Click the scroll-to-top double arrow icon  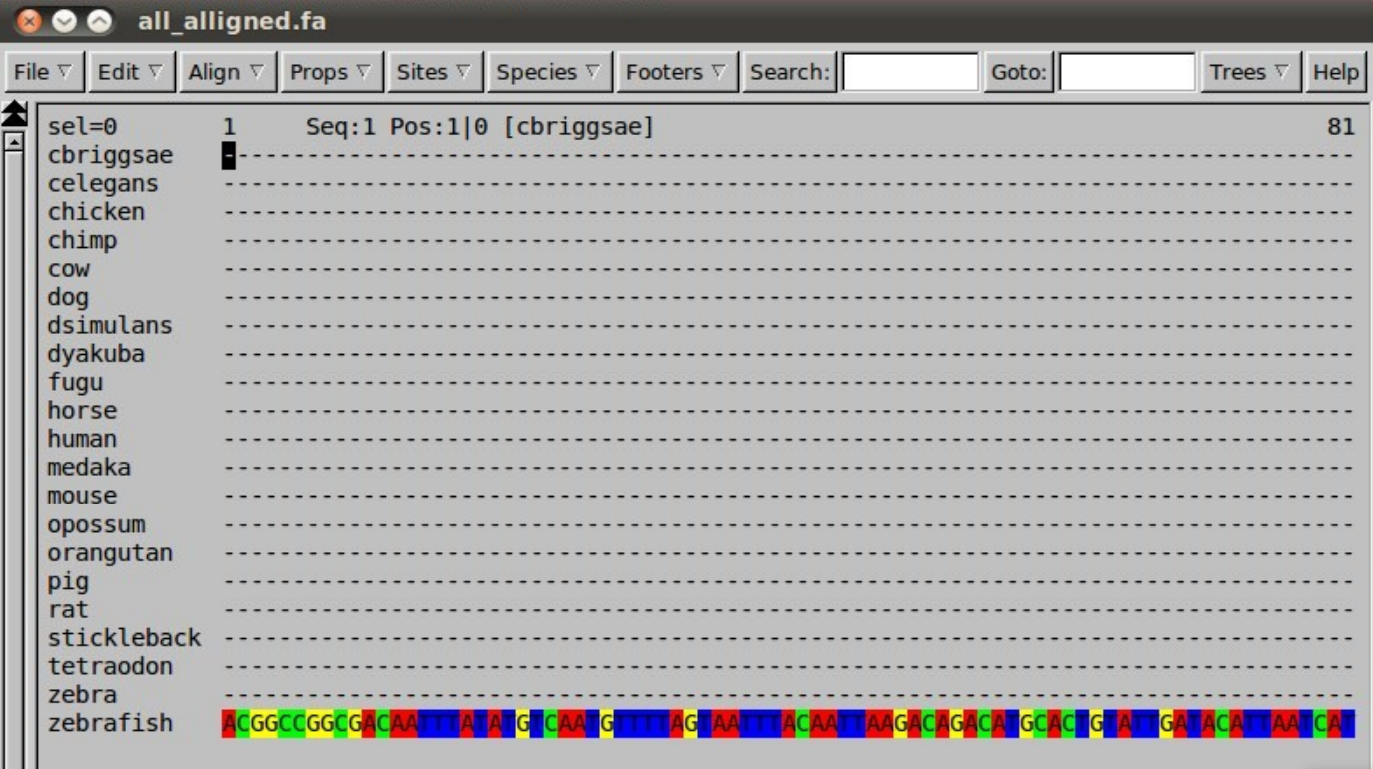[15, 113]
